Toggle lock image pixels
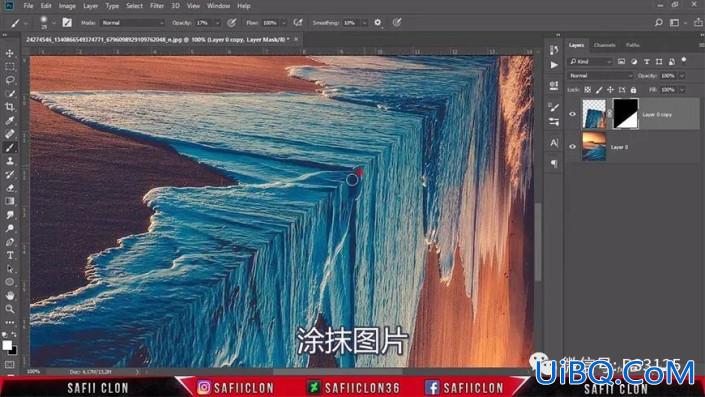705x397 pixels. 599,90
